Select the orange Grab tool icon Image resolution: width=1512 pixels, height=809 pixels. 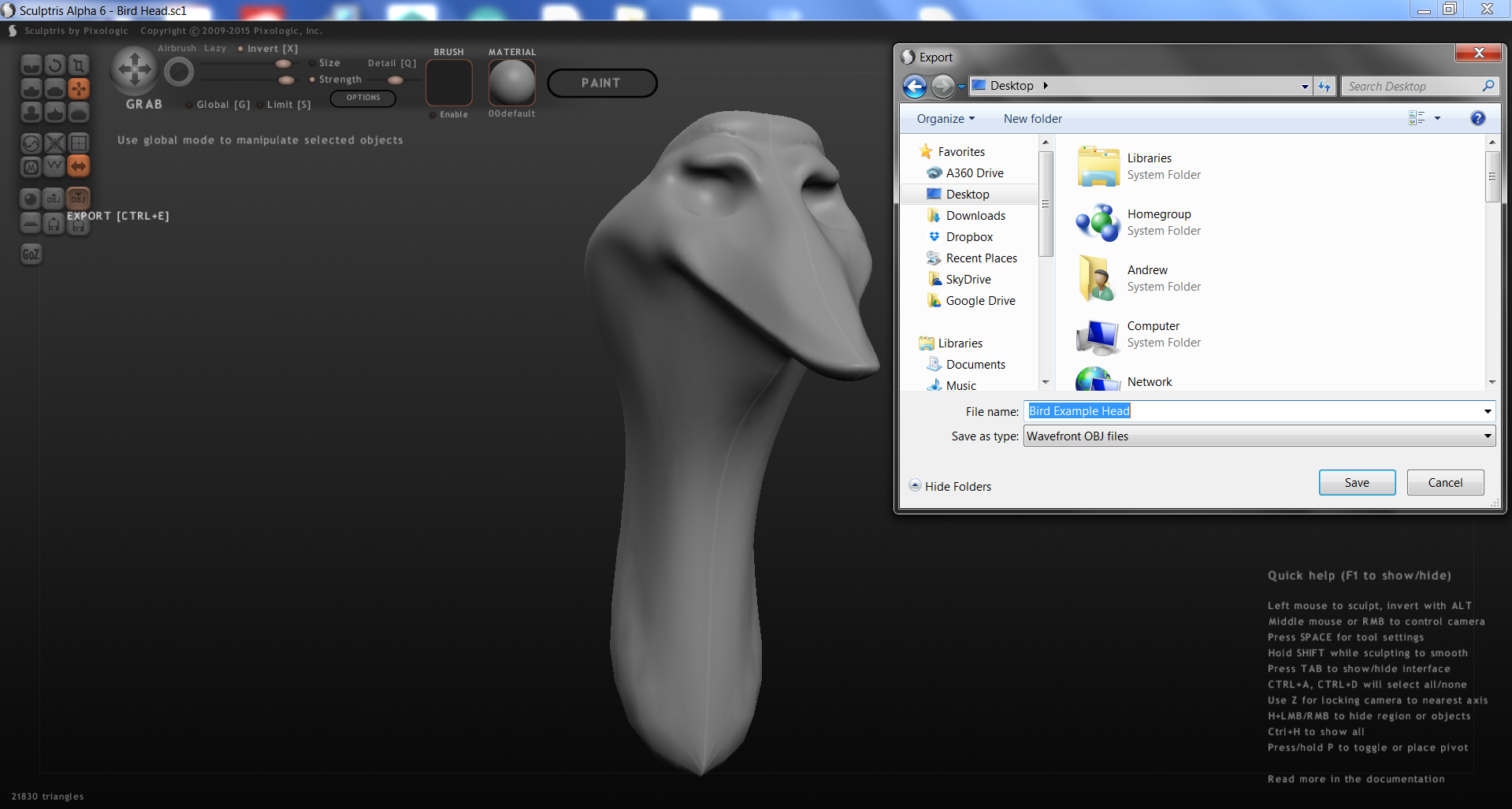pyautogui.click(x=79, y=89)
